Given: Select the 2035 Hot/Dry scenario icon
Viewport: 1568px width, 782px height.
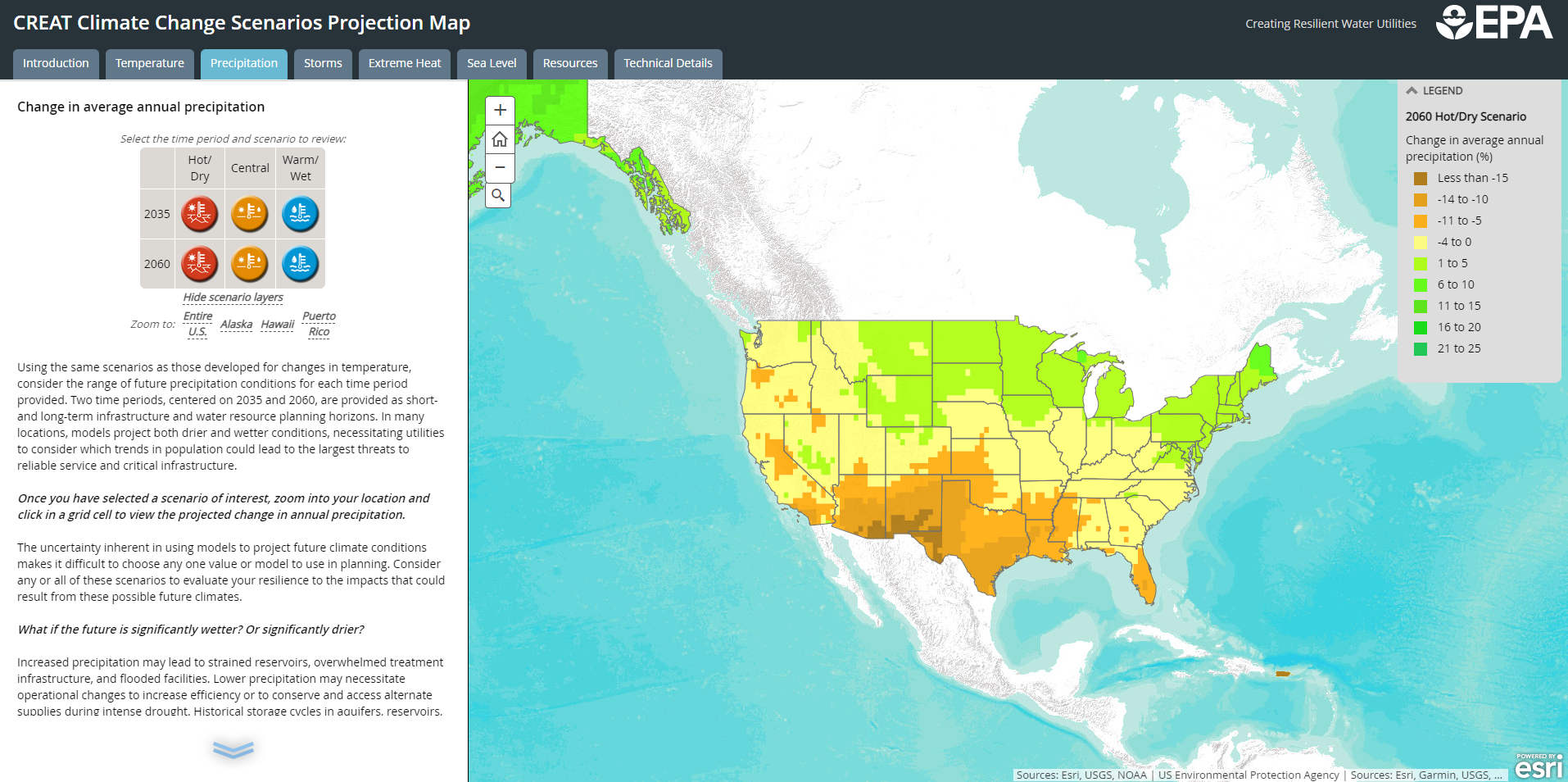Looking at the screenshot, I should [x=199, y=214].
